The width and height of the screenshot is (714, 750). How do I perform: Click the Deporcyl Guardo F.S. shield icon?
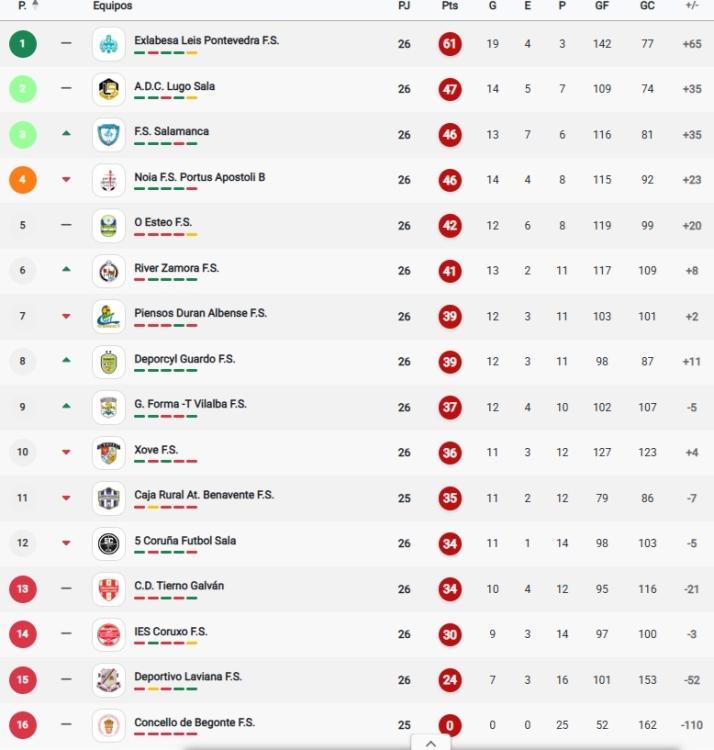pos(108,362)
